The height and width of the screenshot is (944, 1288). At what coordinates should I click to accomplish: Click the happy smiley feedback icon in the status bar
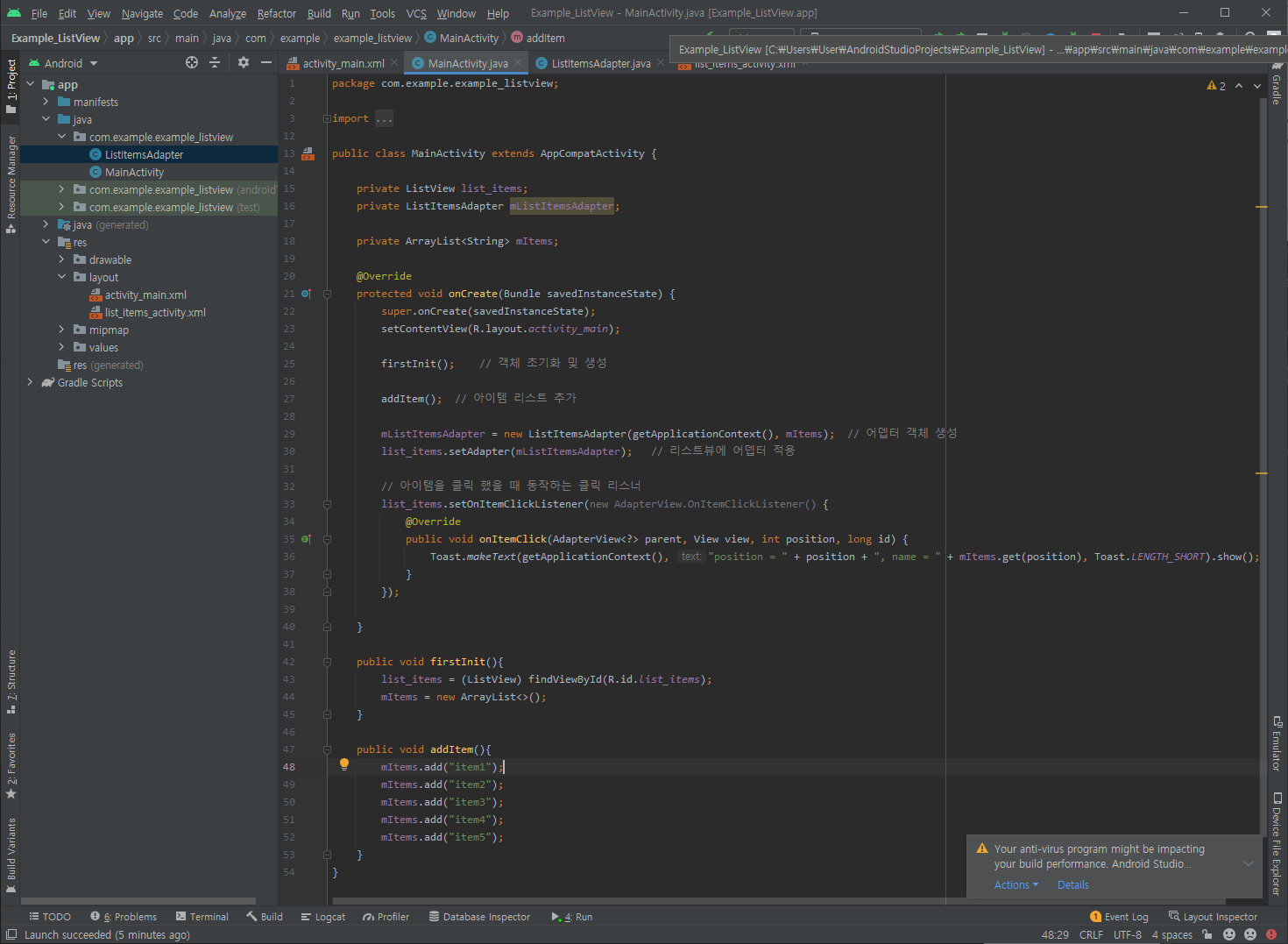click(1229, 934)
